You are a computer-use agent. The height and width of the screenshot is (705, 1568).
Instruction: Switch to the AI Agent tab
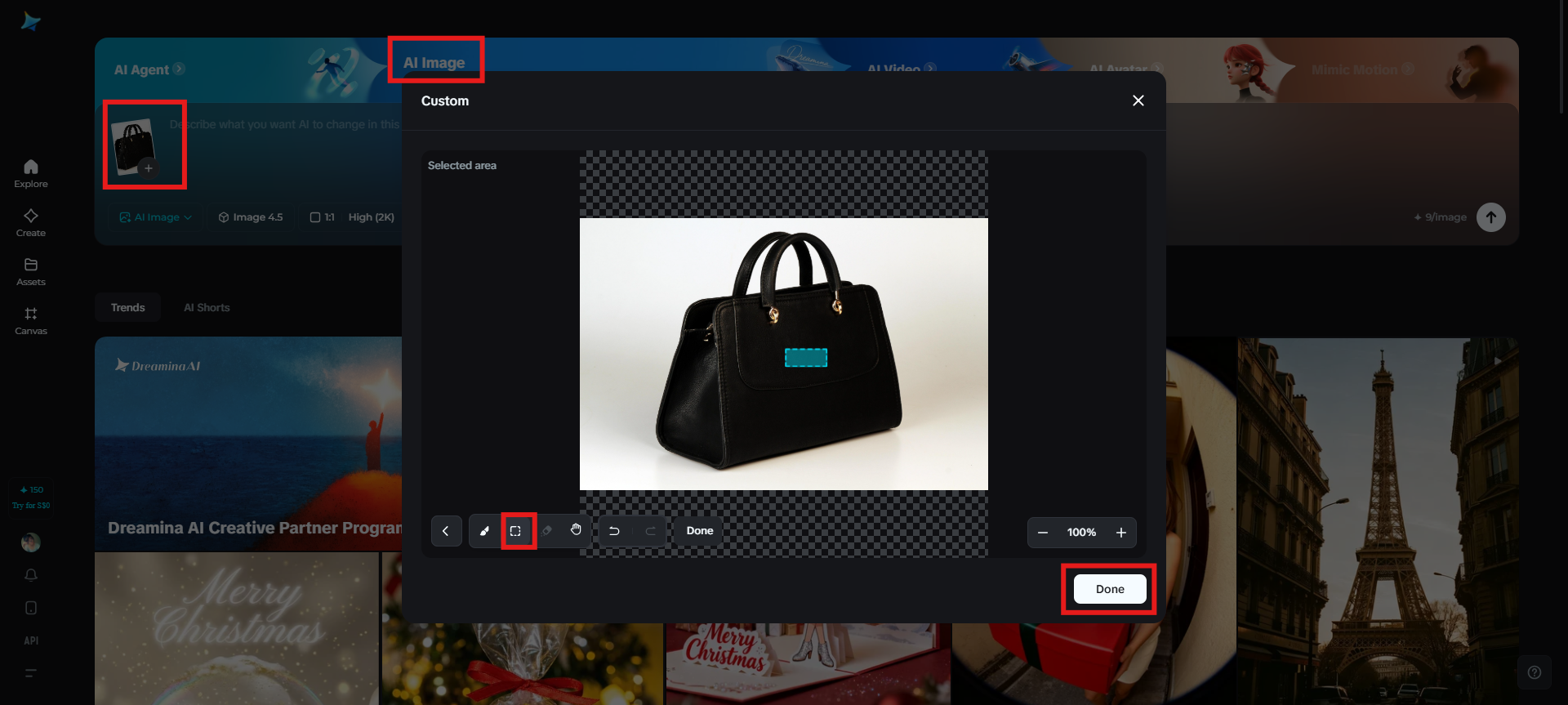(149, 69)
